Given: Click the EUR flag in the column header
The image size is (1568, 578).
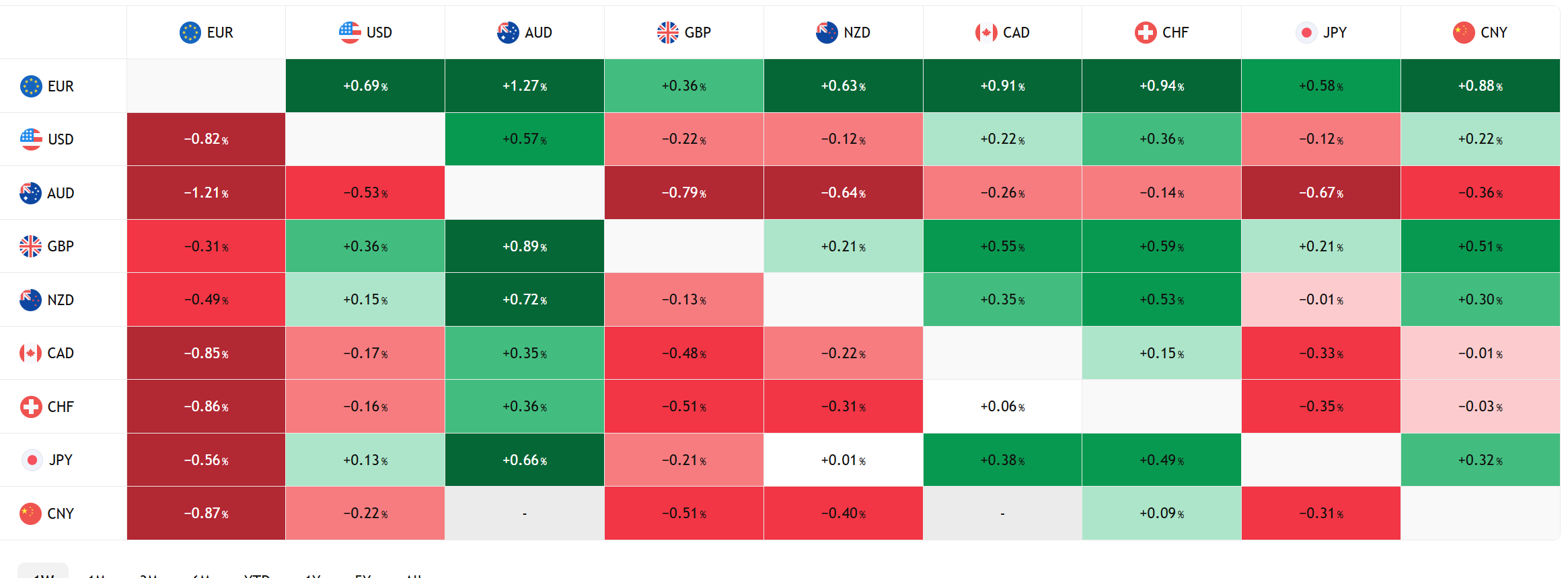Looking at the screenshot, I should pyautogui.click(x=190, y=32).
